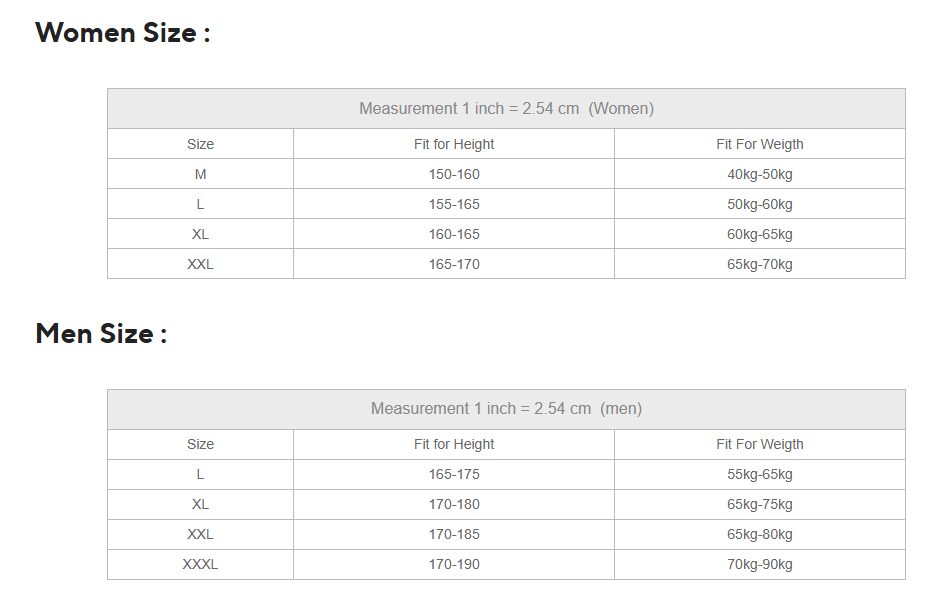The height and width of the screenshot is (590, 947).
Task: Click the 170-185 height cell
Action: [x=454, y=534]
